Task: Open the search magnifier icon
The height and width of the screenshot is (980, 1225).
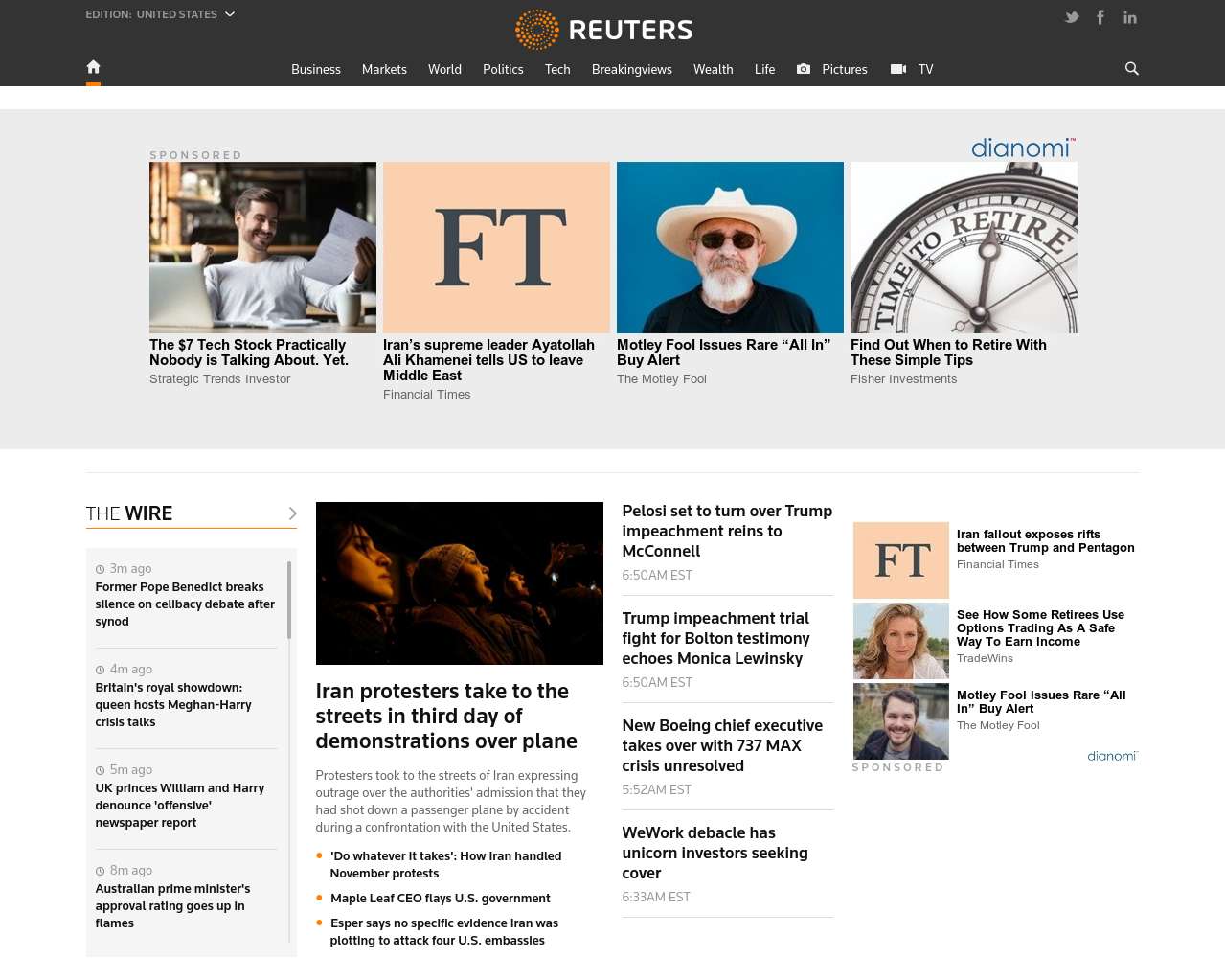Action: [x=1131, y=68]
